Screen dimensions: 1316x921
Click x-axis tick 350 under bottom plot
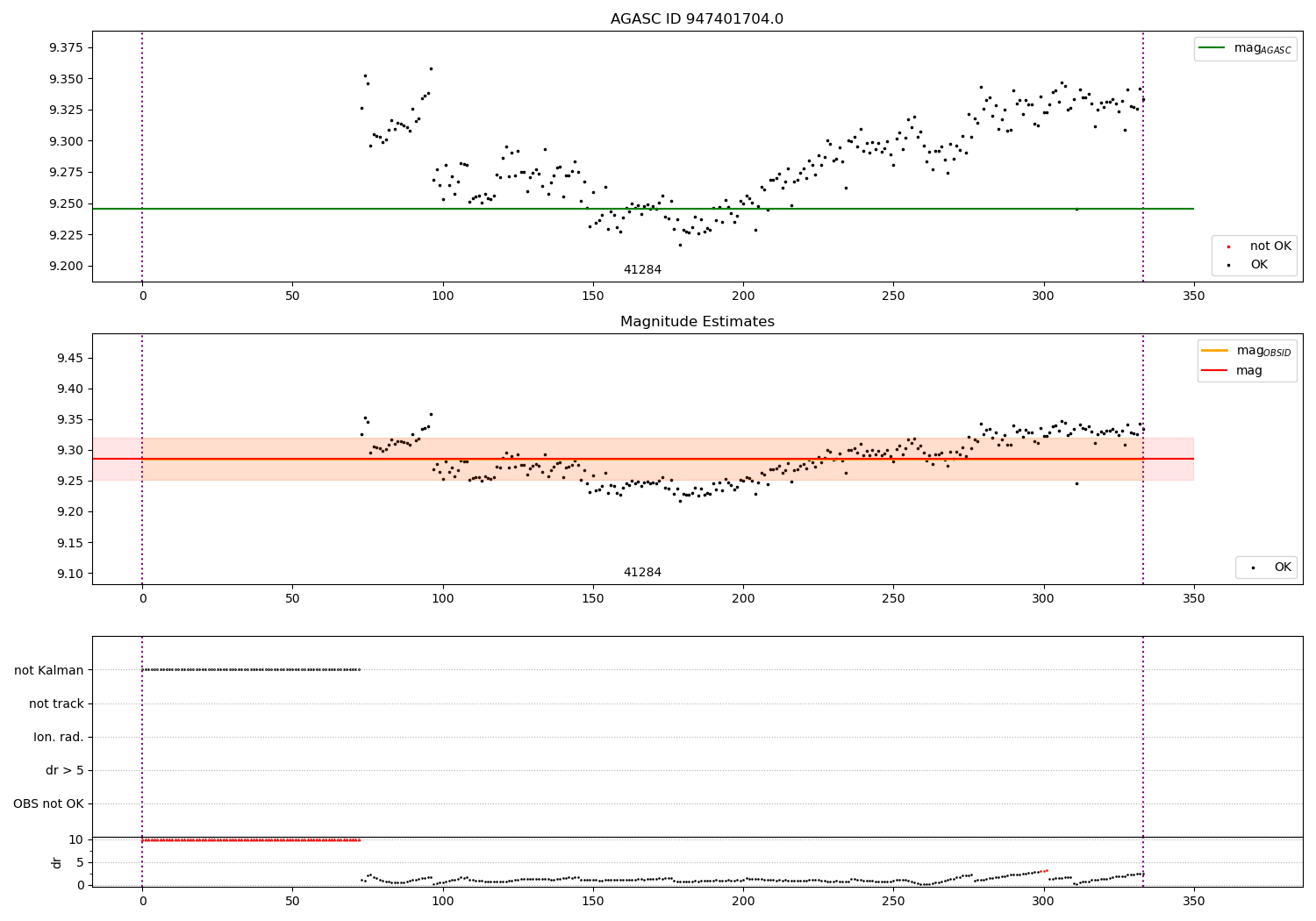coord(1194,901)
